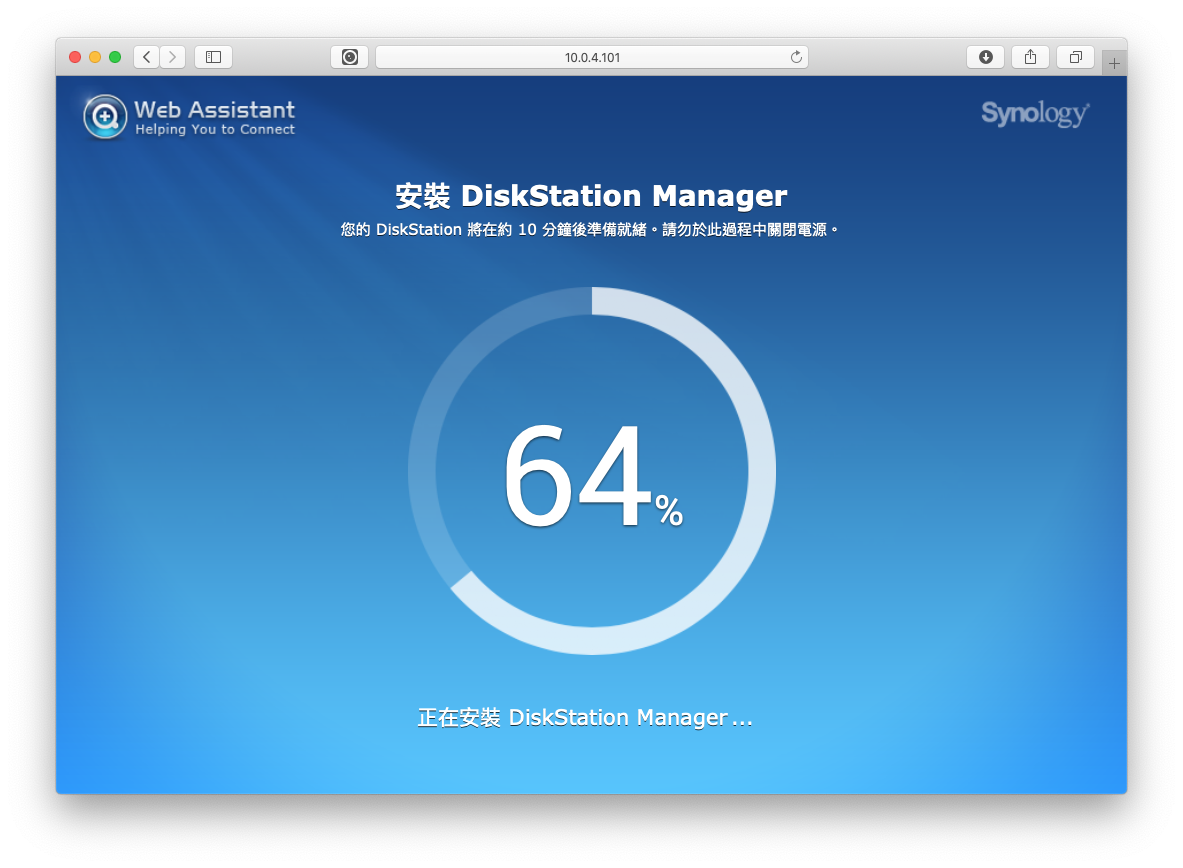The width and height of the screenshot is (1183, 868).
Task: Open the Share menu icon
Action: pos(1031,57)
